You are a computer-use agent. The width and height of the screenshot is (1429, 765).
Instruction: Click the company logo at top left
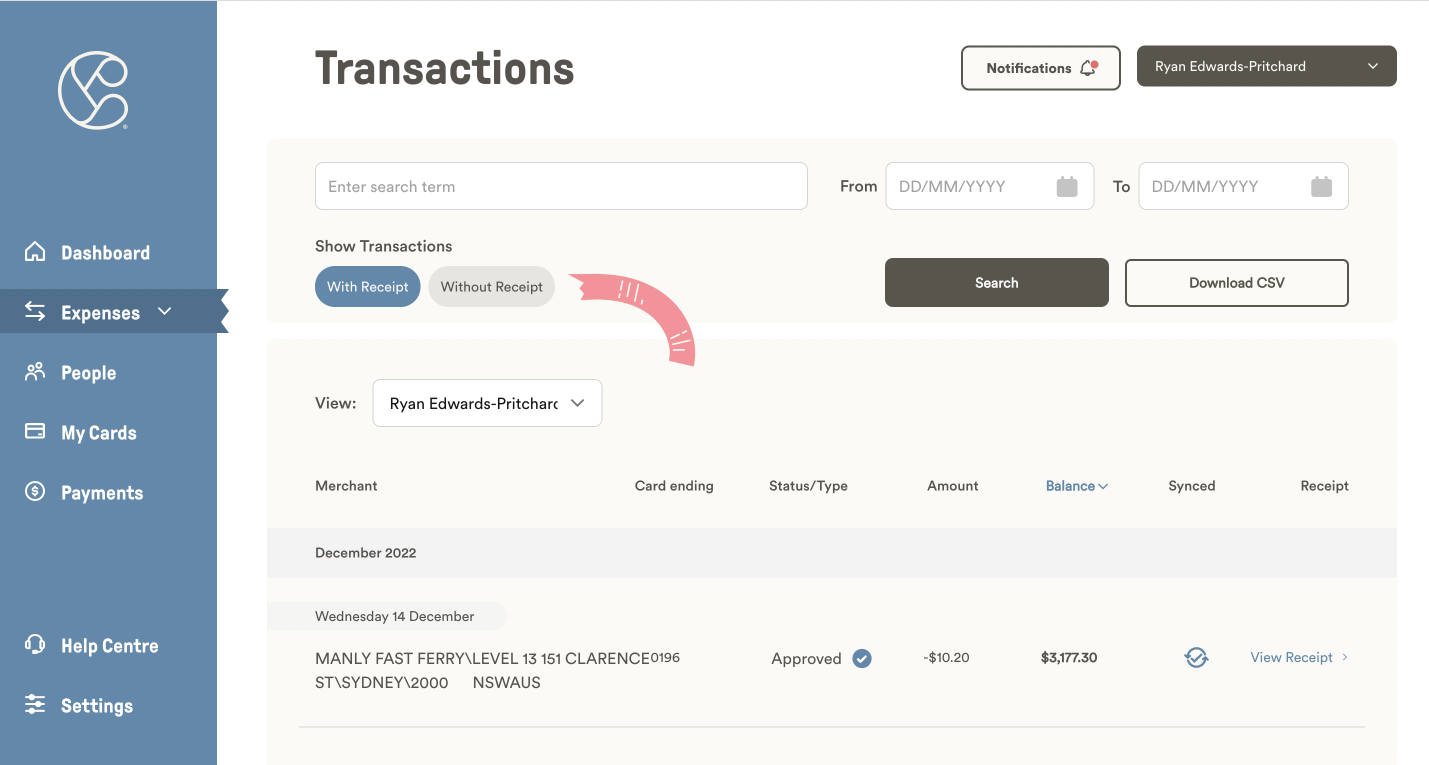pyautogui.click(x=94, y=90)
